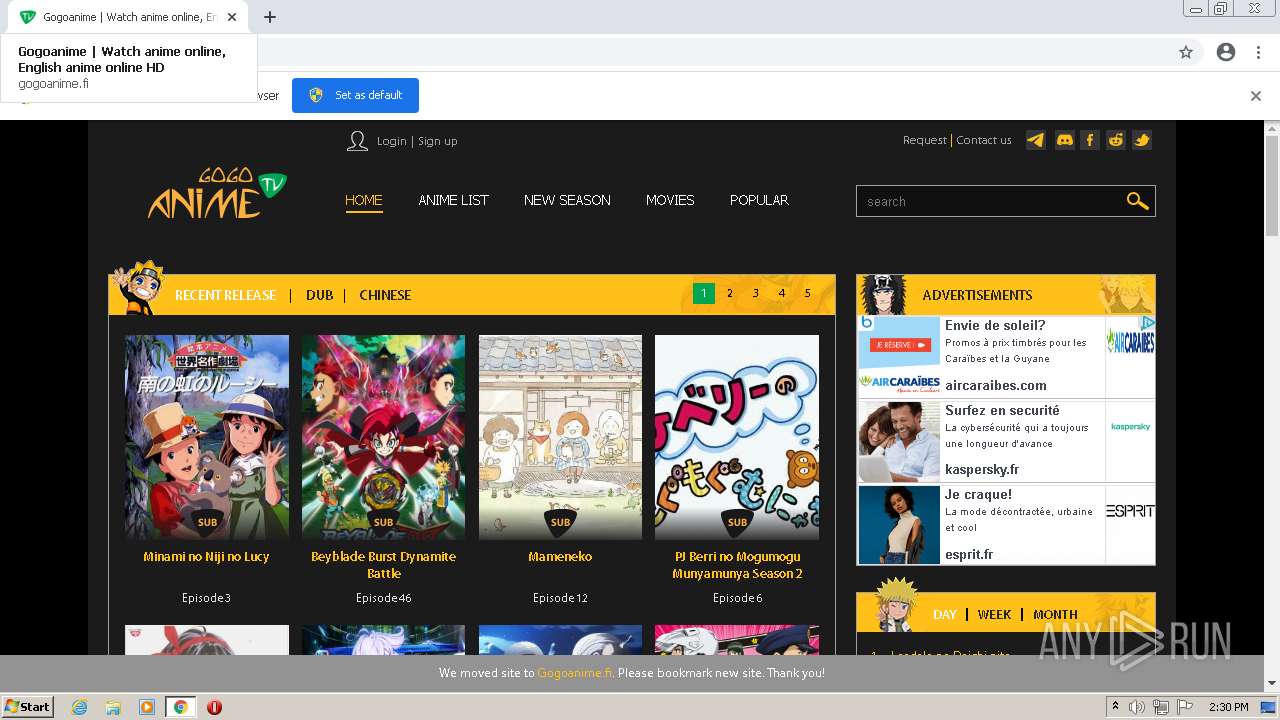Select the DAY ranking tab
Image resolution: width=1280 pixels, height=720 pixels.
[x=945, y=614]
